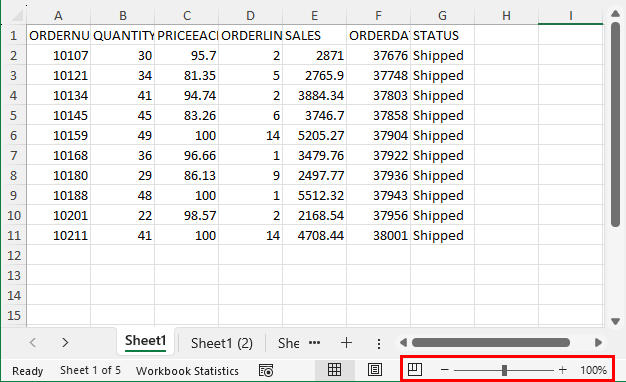Click the zoom slider handle
The image size is (626, 382).
[x=504, y=370]
